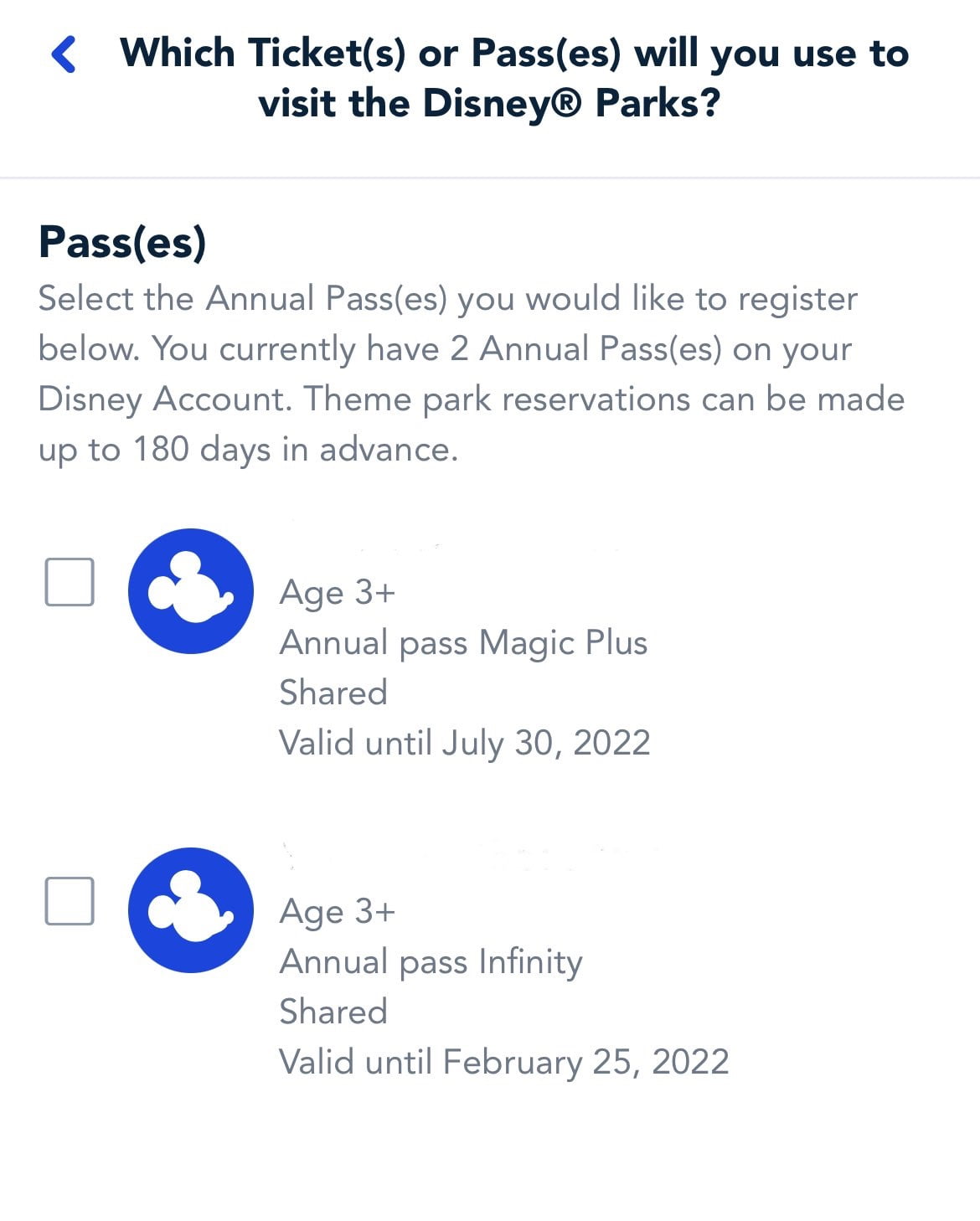Viewport: 980px width, 1221px height.
Task: Click the Mickey icon beside the Magic Plus pass
Action: [191, 590]
